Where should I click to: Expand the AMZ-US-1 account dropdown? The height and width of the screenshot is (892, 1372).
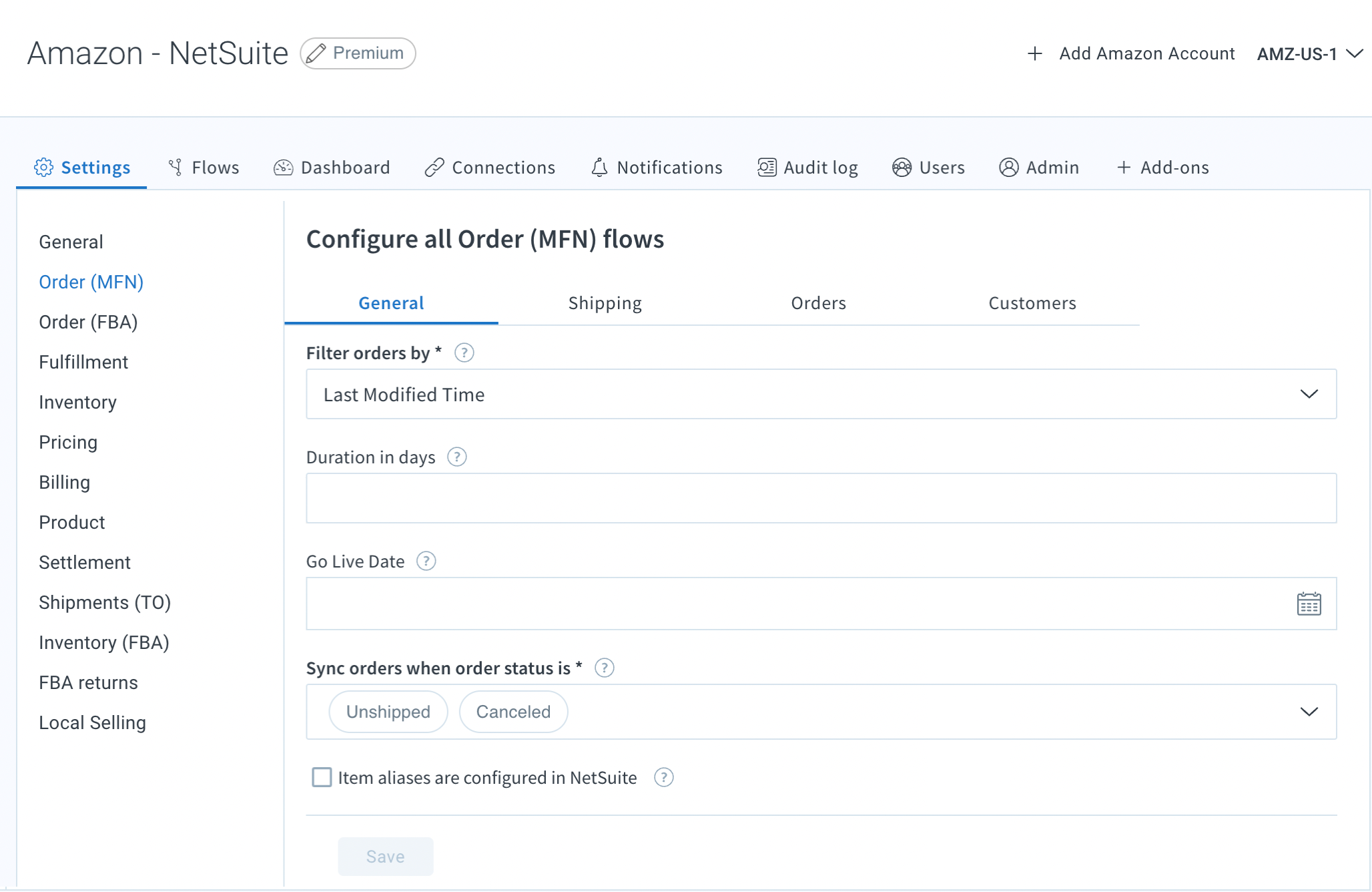[1310, 53]
